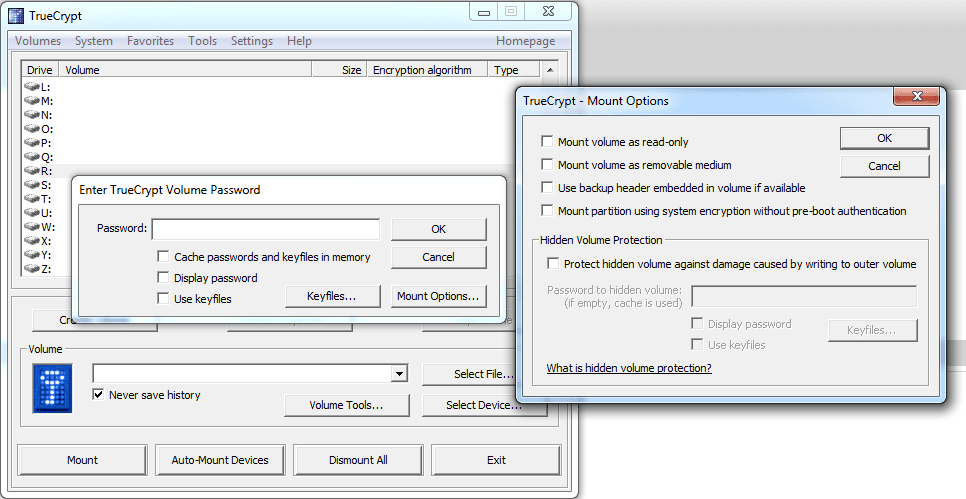
Task: Select drive R: in the drive list
Action: [38, 171]
